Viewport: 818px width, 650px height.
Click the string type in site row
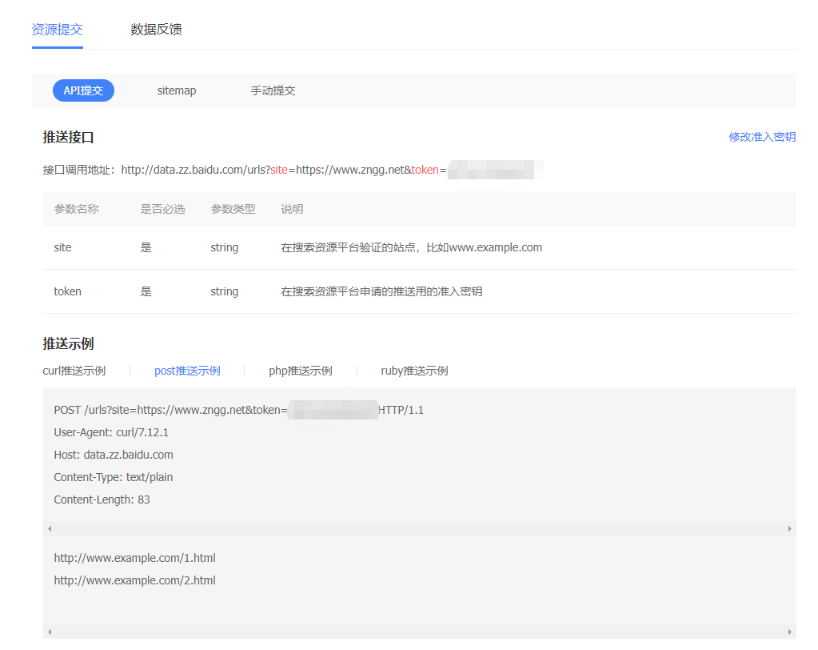(224, 248)
